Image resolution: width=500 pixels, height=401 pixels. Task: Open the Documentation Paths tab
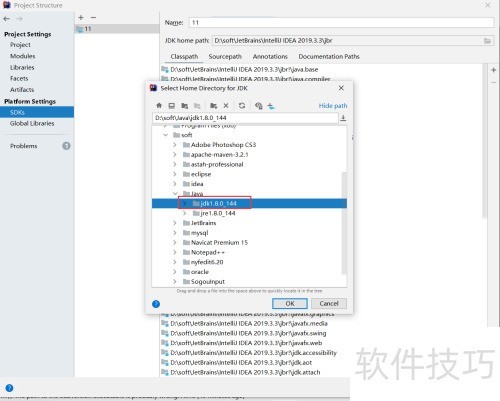point(329,56)
